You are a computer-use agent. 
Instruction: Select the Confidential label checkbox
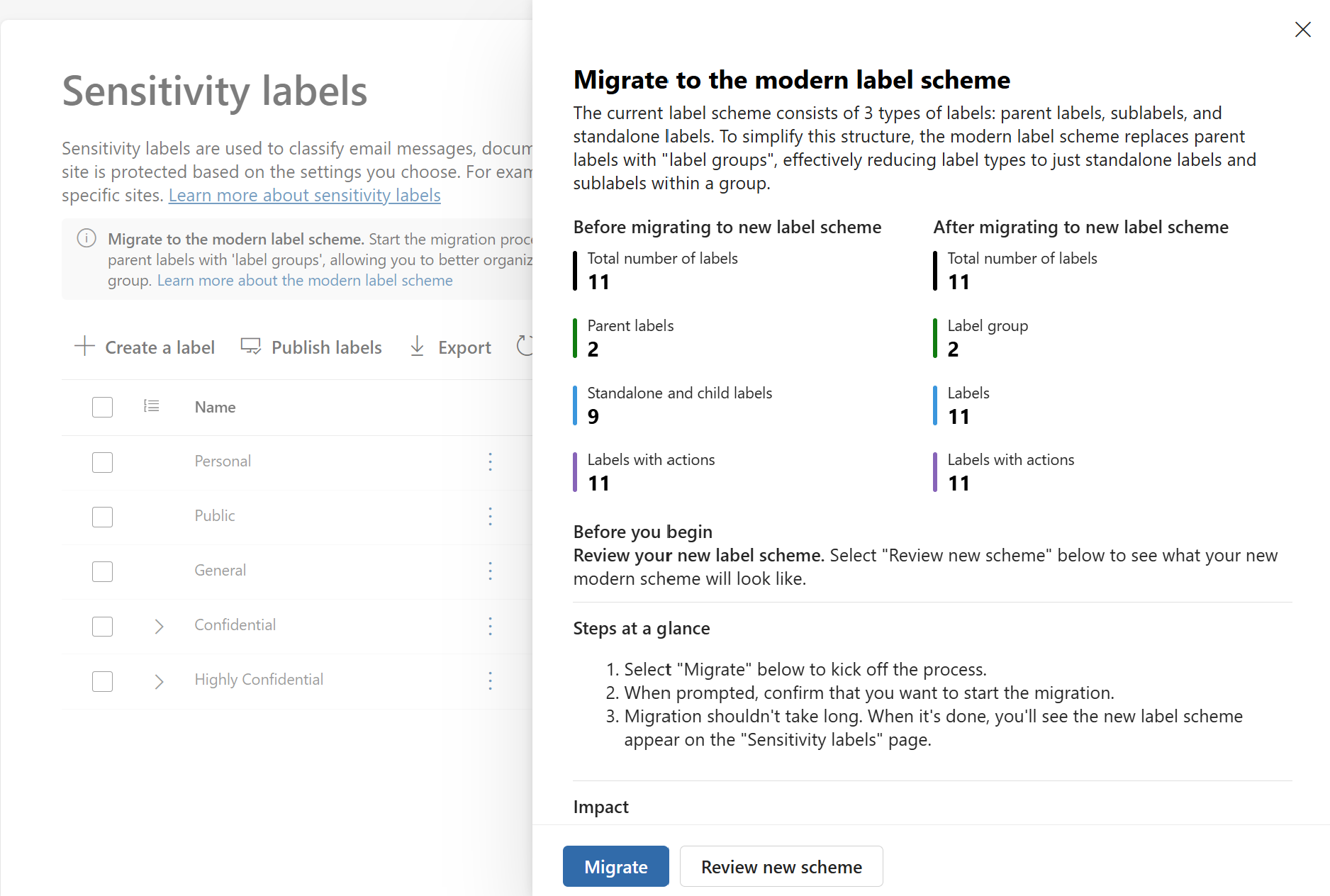point(102,626)
